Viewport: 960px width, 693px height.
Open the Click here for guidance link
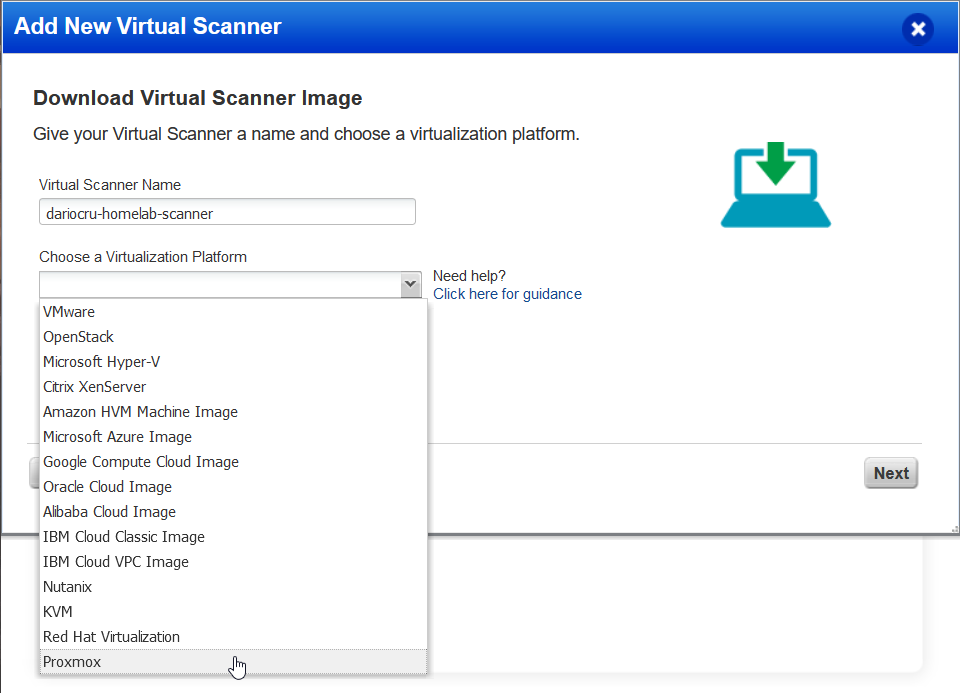pos(507,293)
